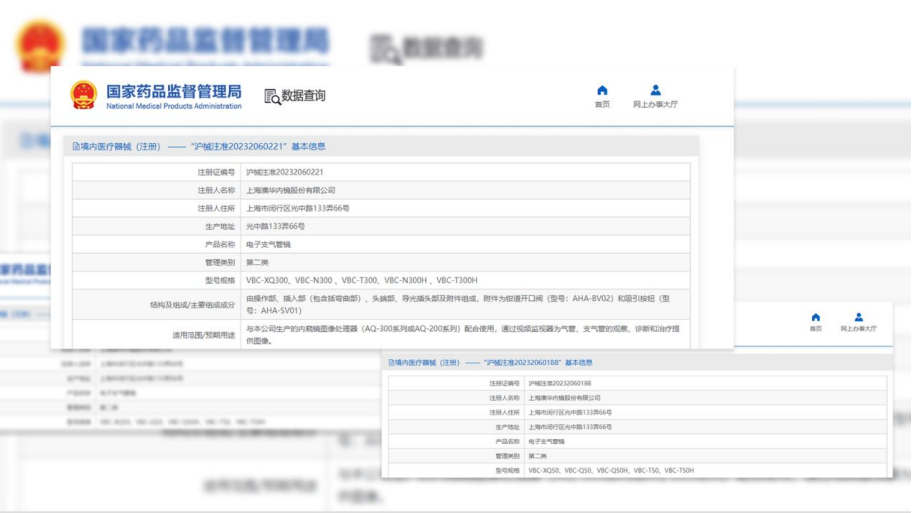Click 第二类 category value in the 20232060221 table
912x513 pixels.
[x=257, y=262]
